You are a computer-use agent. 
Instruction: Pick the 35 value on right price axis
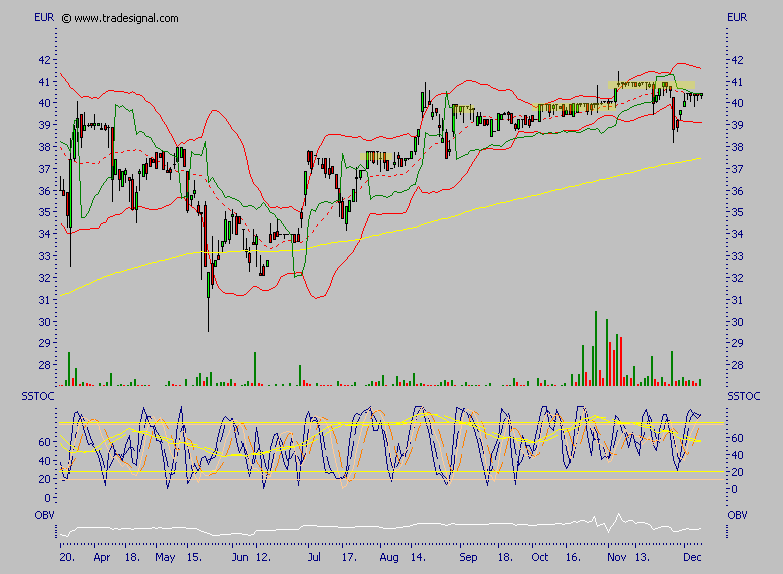(737, 212)
